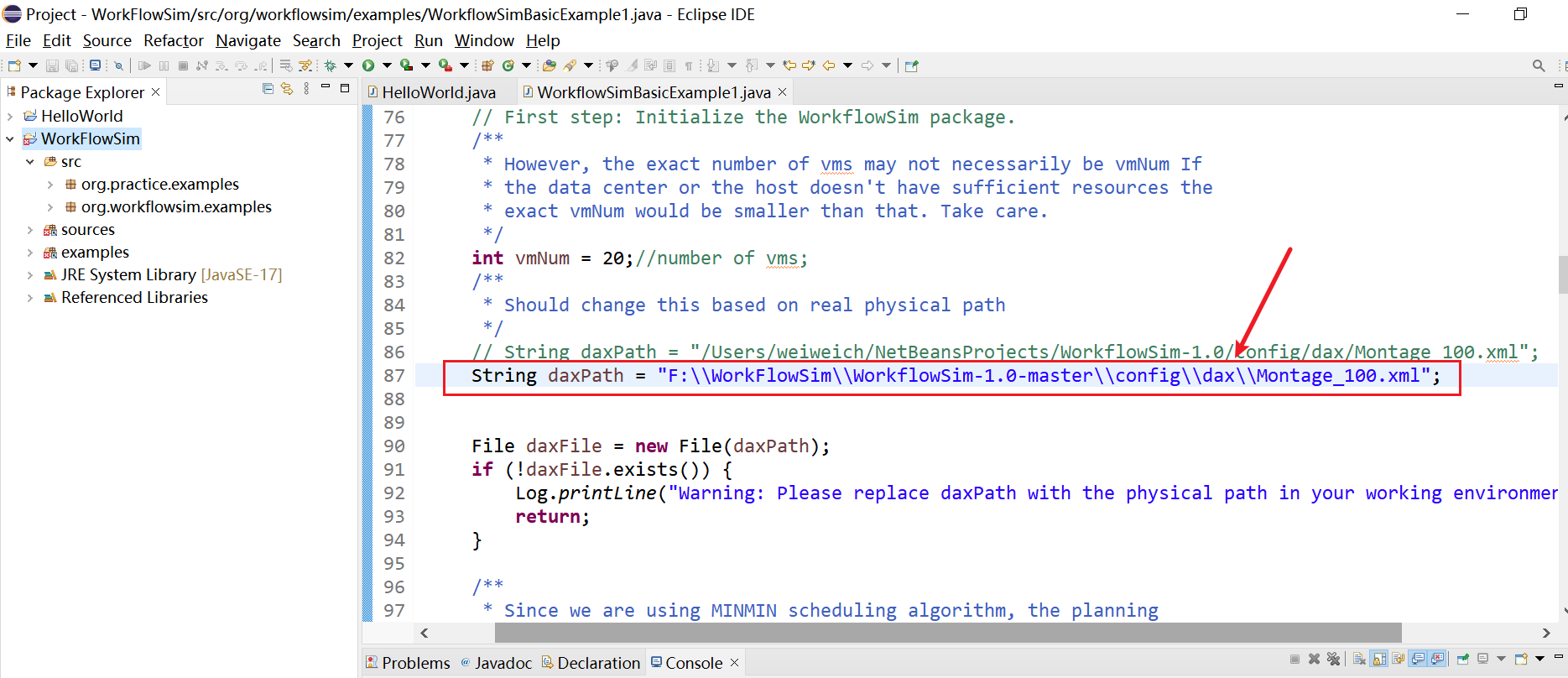This screenshot has width=1568, height=678.
Task: Click scroll-right arrow of editor scrollbar
Action: [1546, 633]
